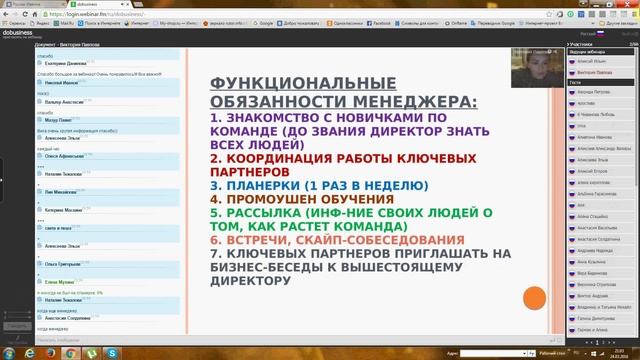Viewport: 640px width, 360px height.
Task: Open the Oriflame bookmark
Action: click(x=456, y=23)
